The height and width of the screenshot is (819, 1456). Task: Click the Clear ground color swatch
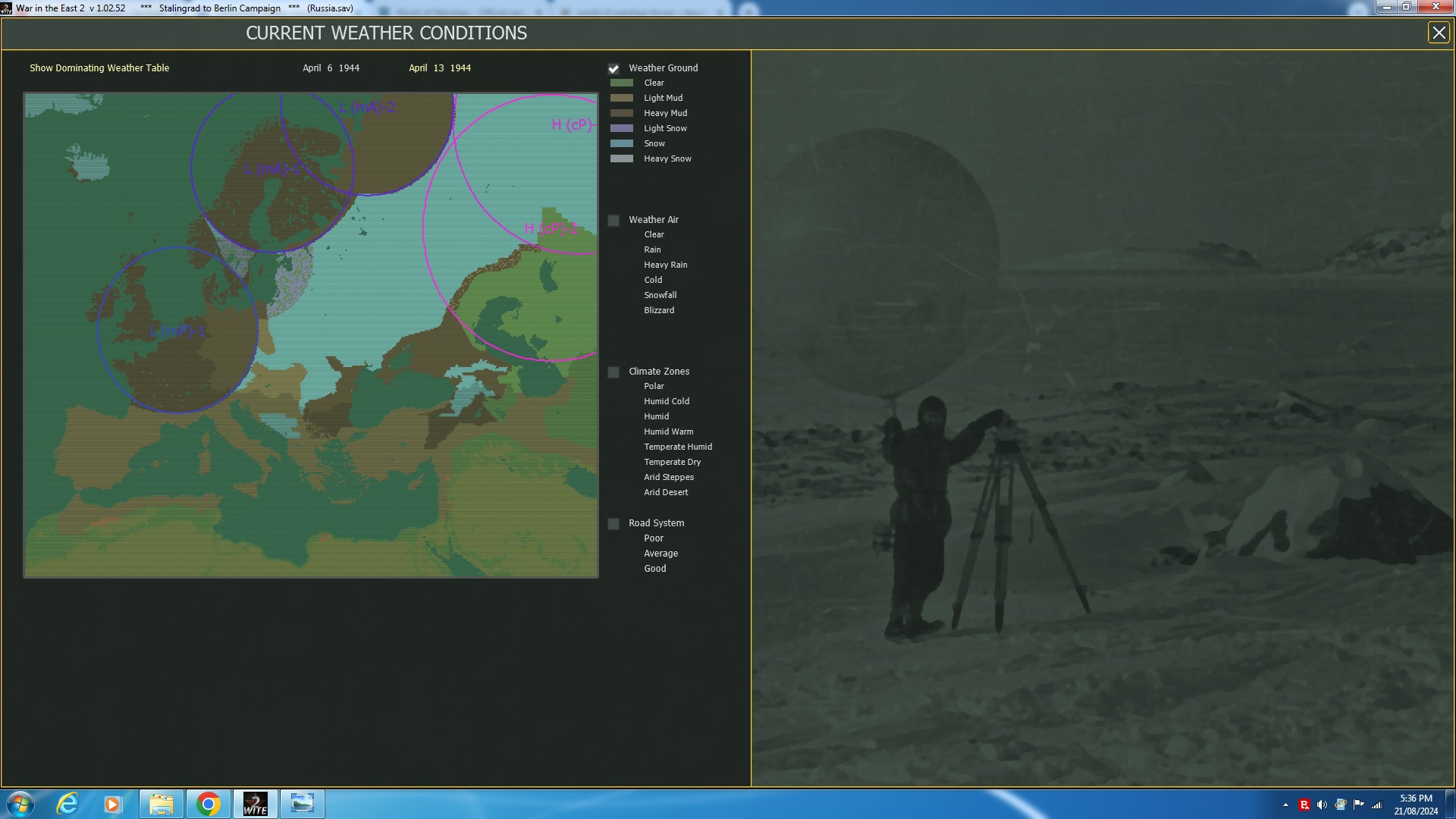(622, 83)
